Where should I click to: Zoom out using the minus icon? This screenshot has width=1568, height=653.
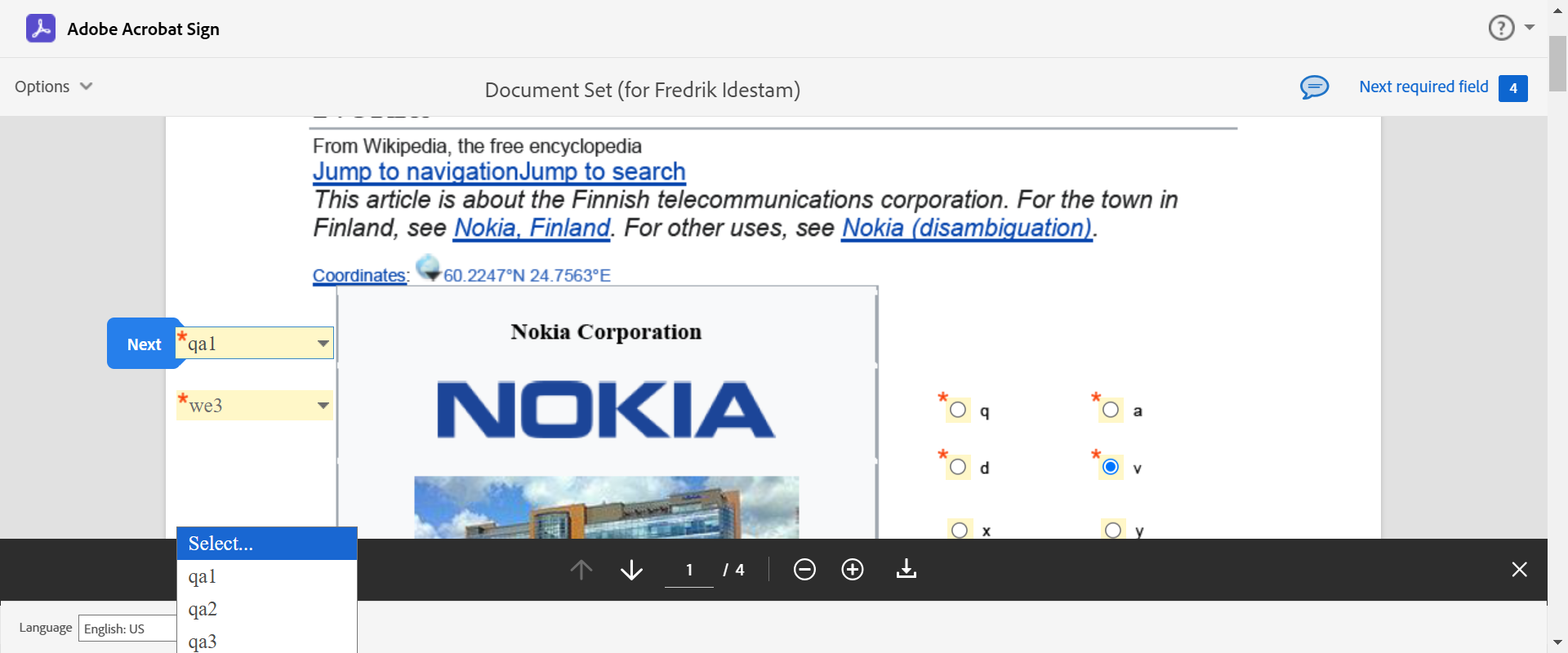coord(804,570)
